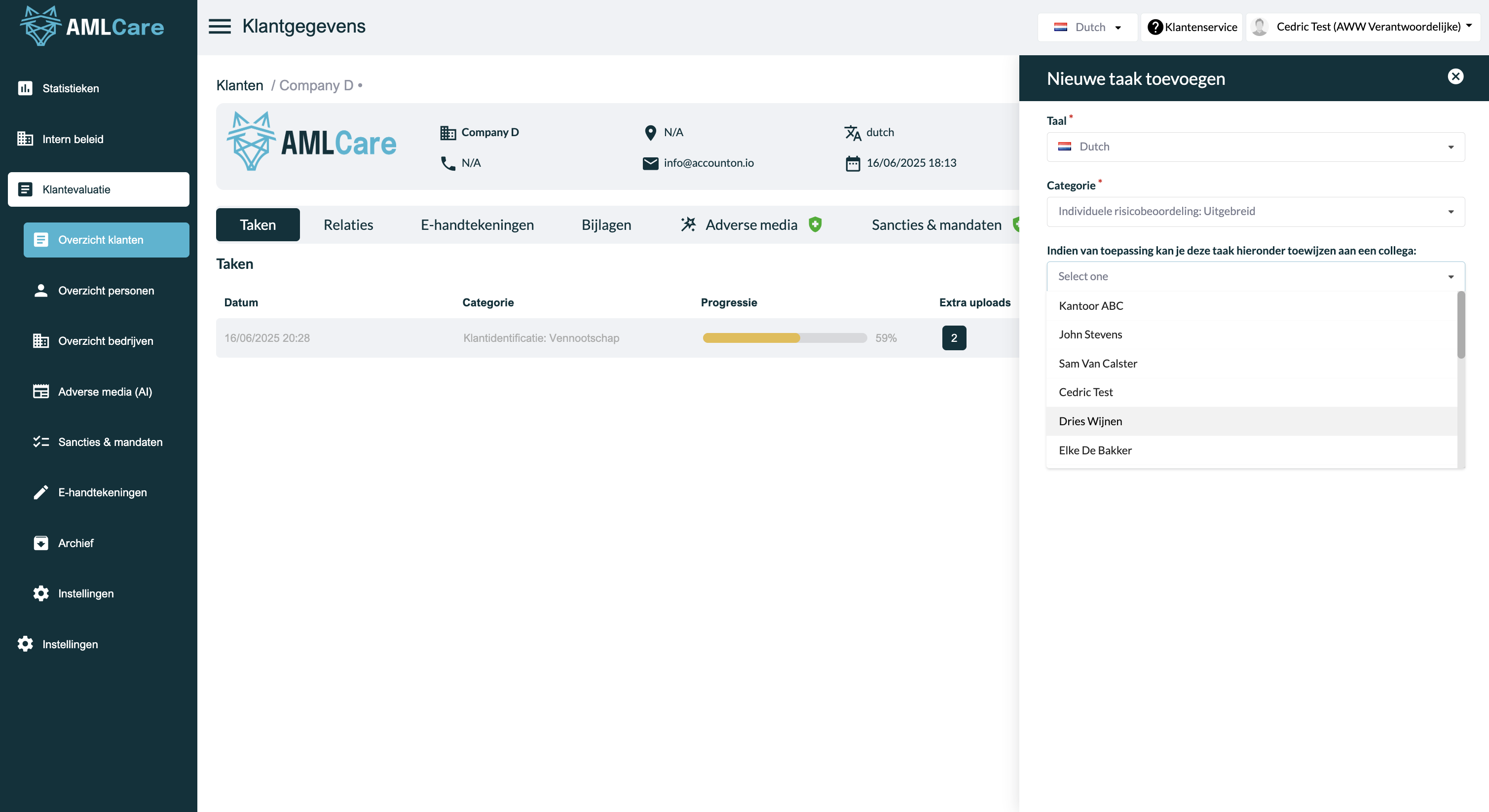The width and height of the screenshot is (1489, 812).
Task: Click the Klanten breadcrumb link
Action: tap(240, 85)
